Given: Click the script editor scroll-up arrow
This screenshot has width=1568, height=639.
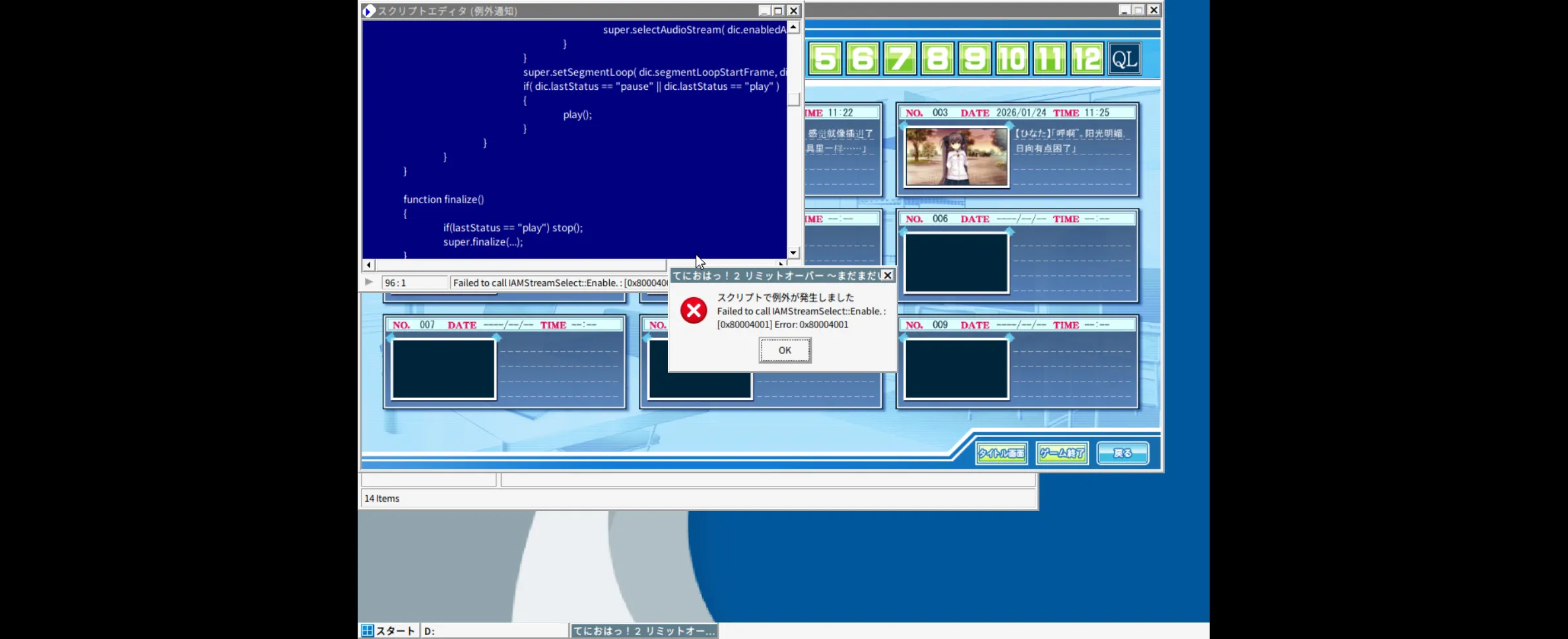Looking at the screenshot, I should tap(793, 27).
